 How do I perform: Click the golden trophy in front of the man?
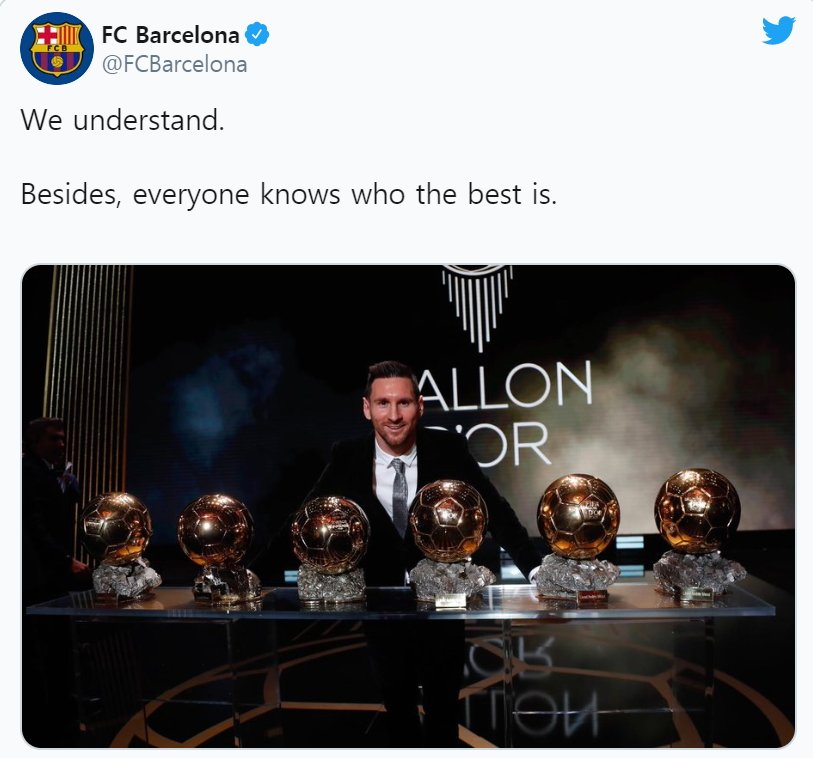(450, 542)
